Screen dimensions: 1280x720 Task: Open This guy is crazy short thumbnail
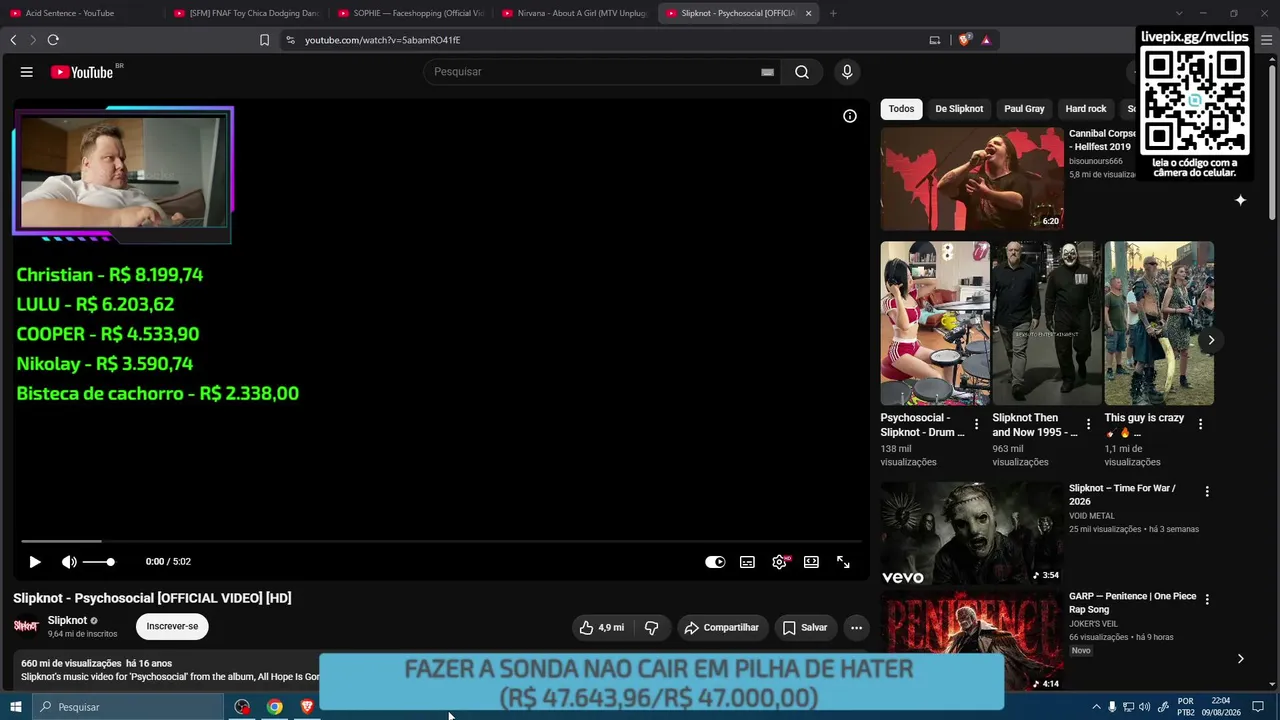point(1159,323)
